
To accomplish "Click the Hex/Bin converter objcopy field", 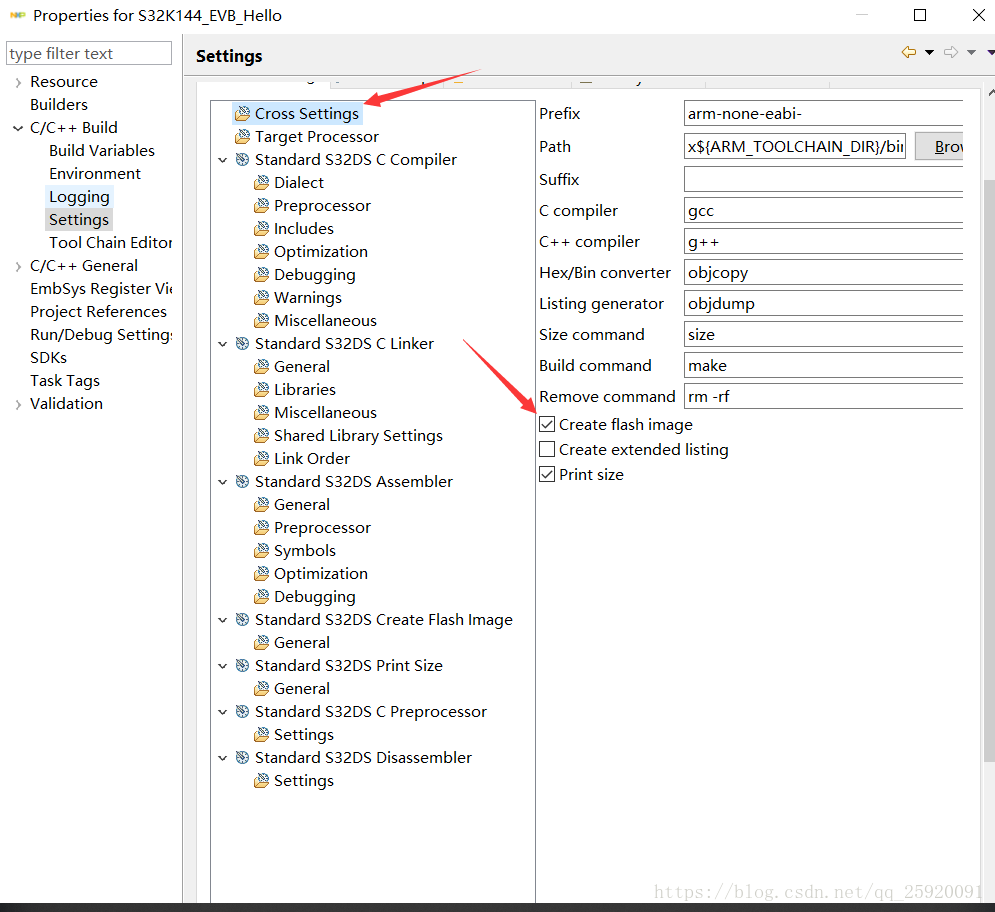I will pos(823,273).
